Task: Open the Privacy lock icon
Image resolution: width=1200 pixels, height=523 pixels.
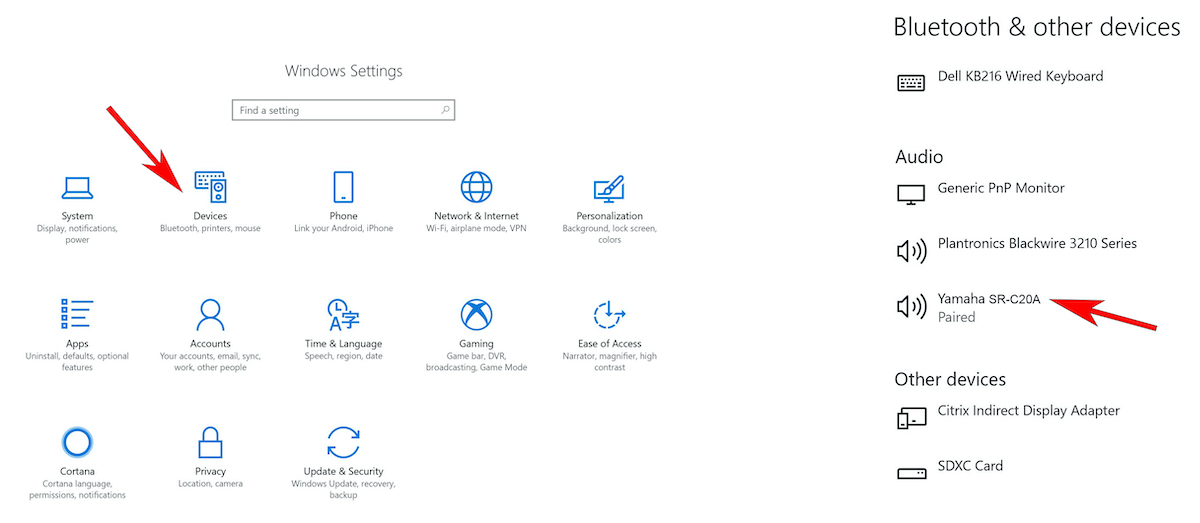Action: pyautogui.click(x=210, y=442)
